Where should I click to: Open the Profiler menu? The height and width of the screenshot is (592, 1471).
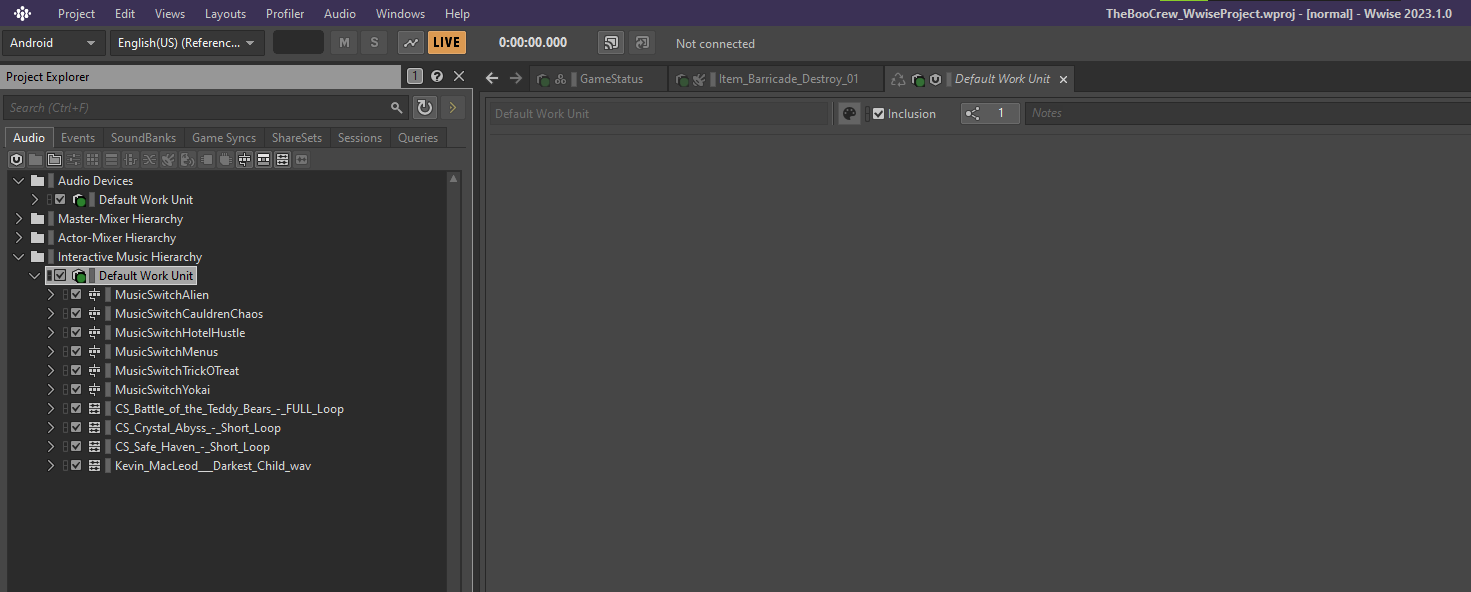284,13
